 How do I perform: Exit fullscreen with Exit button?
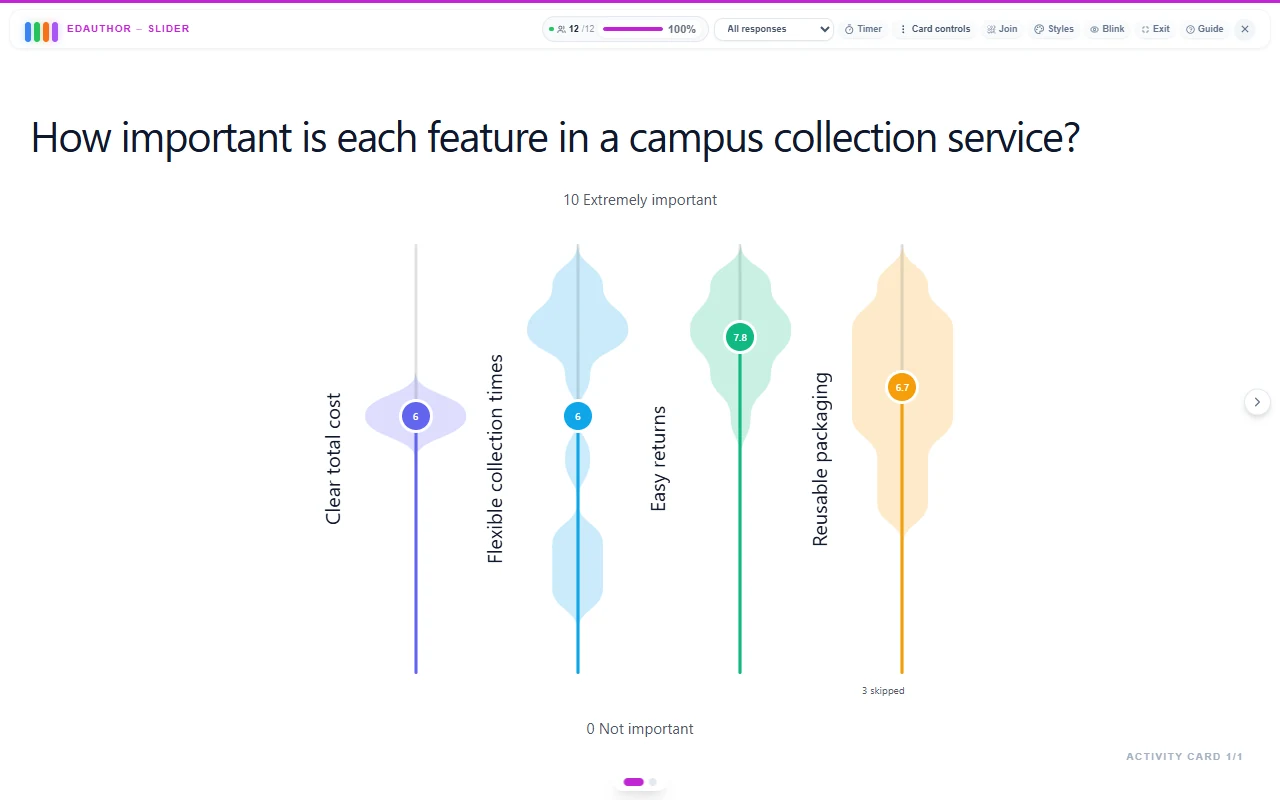[x=1155, y=29]
